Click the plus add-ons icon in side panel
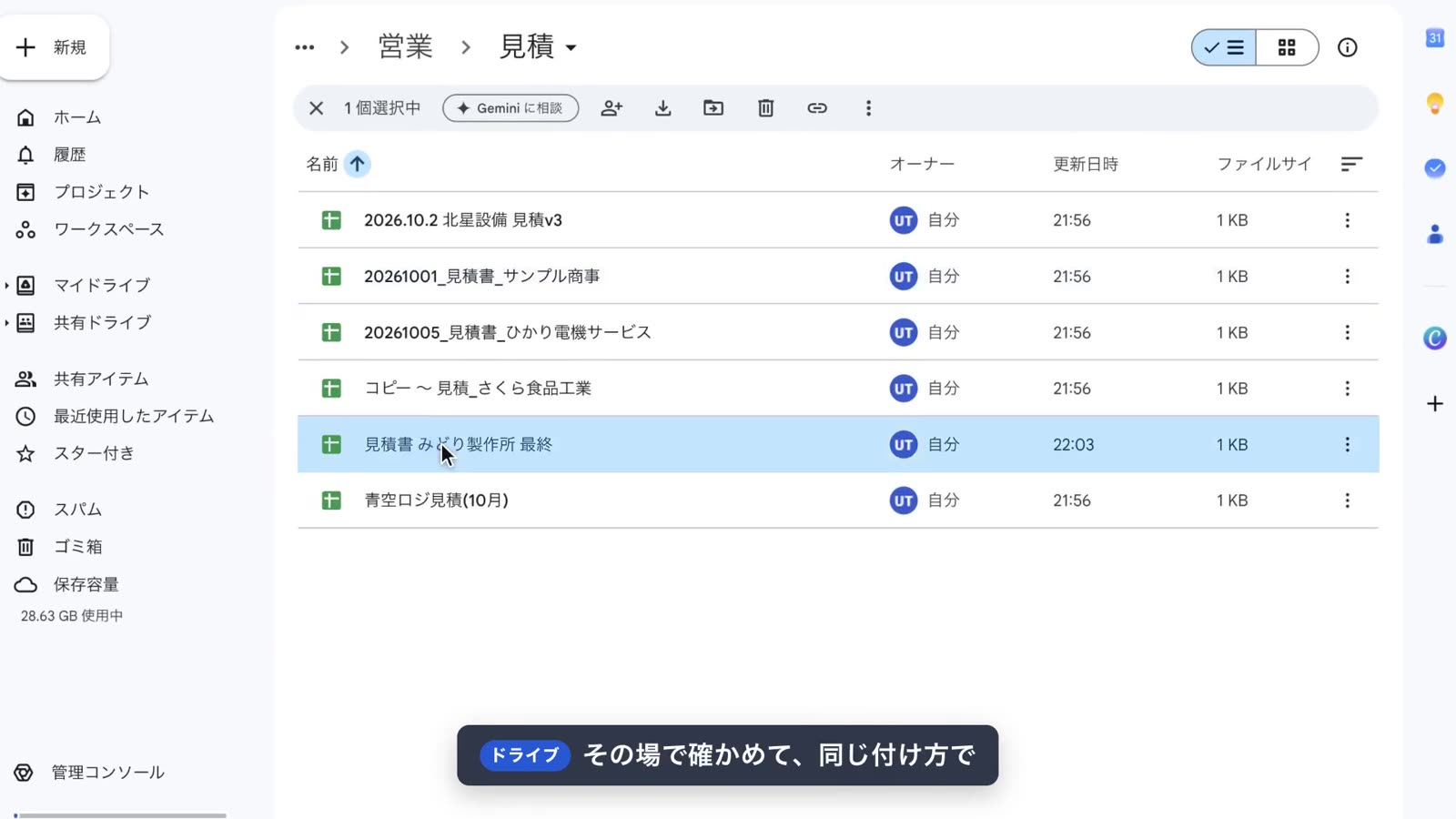Viewport: 1456px width, 819px height. coord(1434,403)
